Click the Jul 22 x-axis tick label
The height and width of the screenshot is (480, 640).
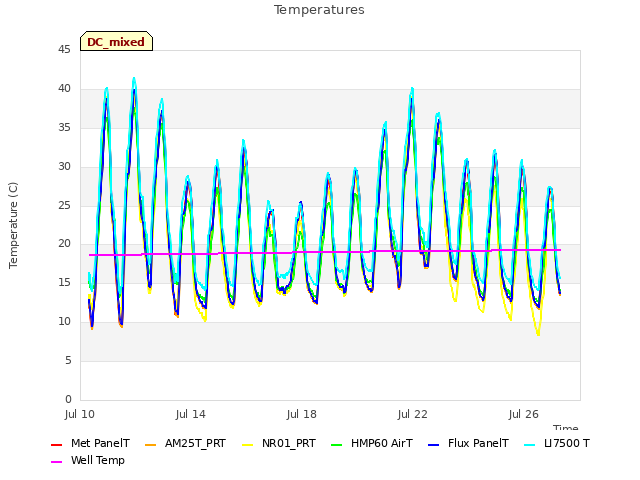coord(413,414)
